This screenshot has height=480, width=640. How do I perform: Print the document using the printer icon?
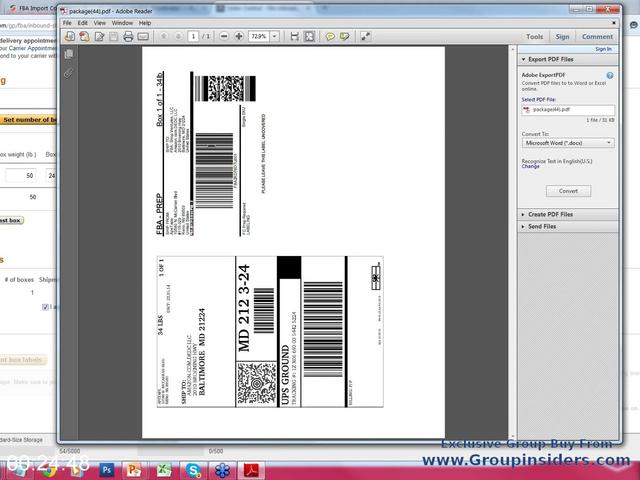(x=128, y=36)
